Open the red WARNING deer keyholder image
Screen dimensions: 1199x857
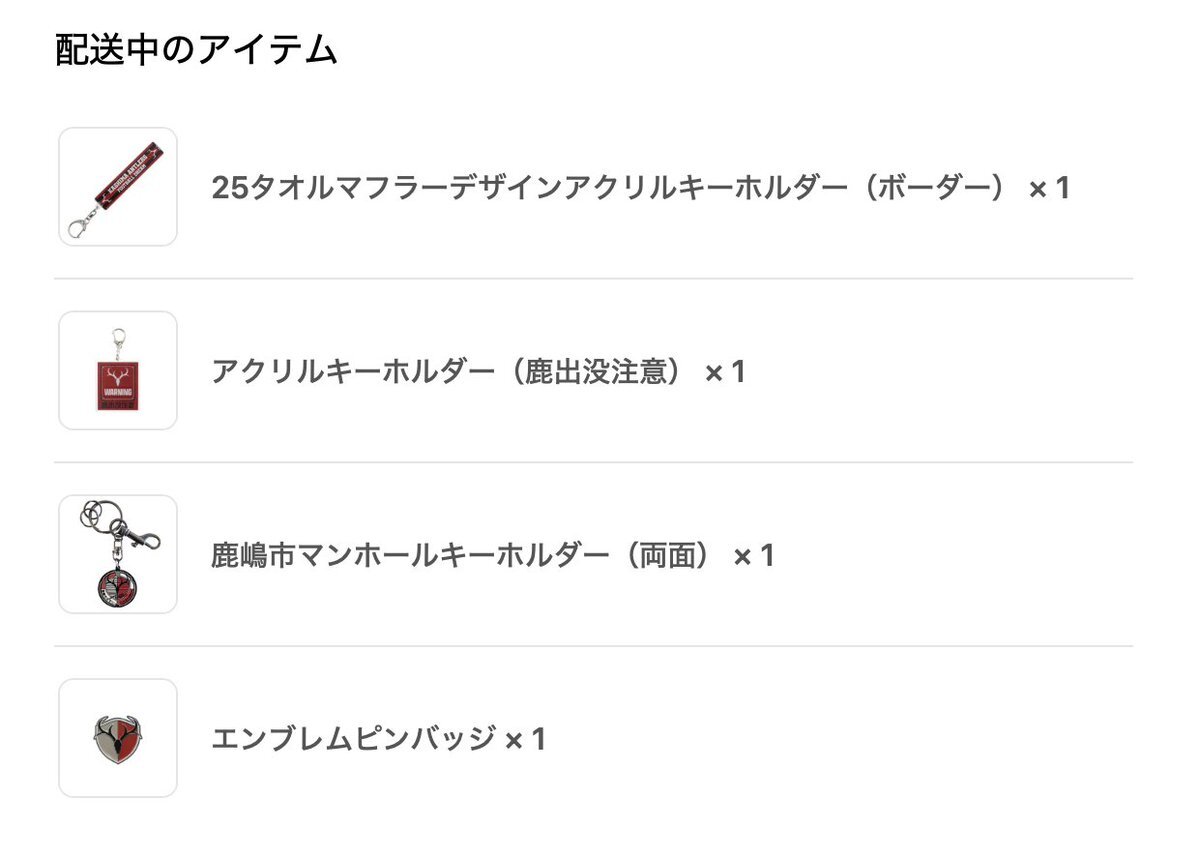tap(118, 371)
